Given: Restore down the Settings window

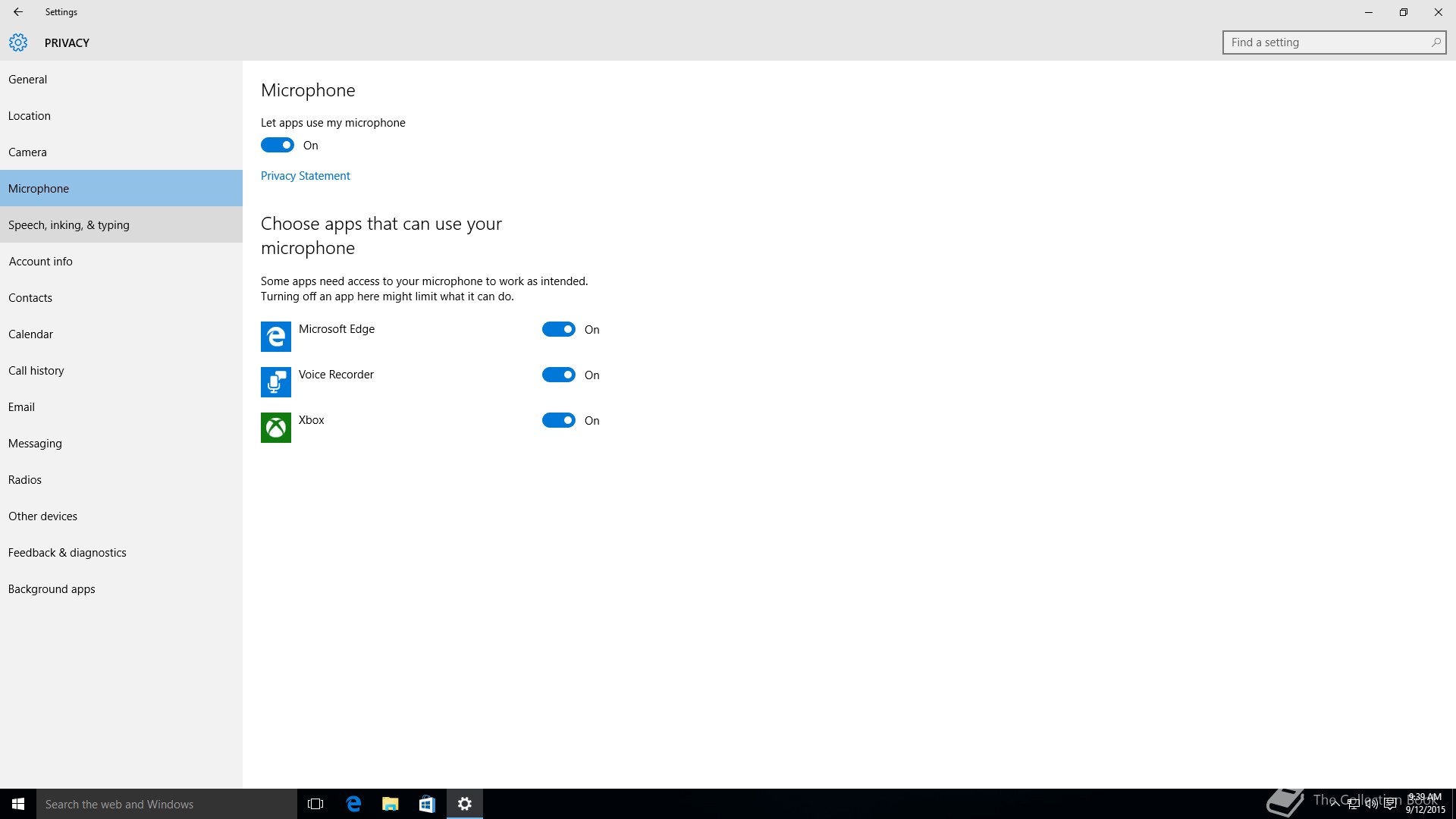Looking at the screenshot, I should click(1404, 12).
